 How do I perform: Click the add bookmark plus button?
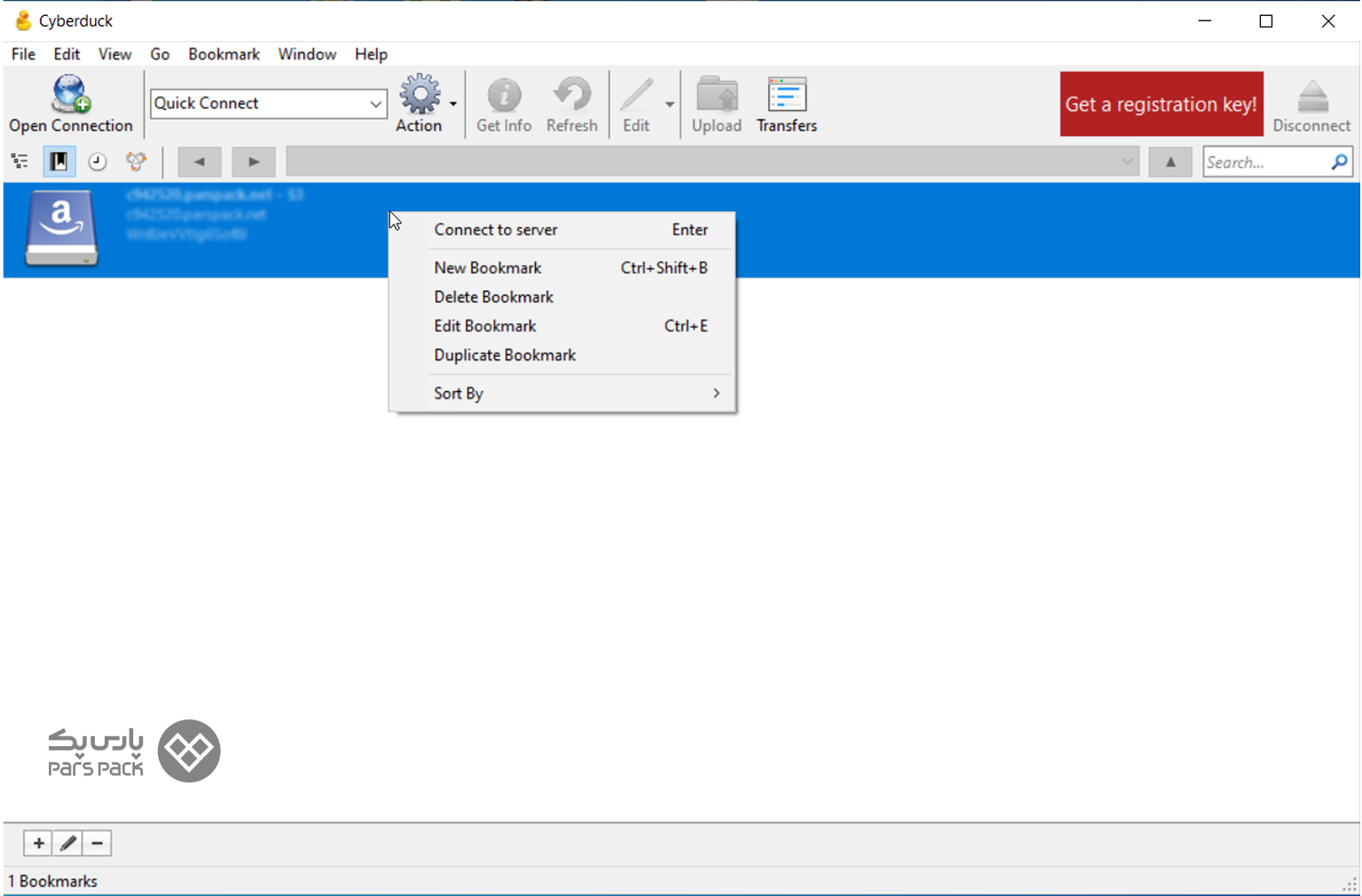[x=38, y=843]
